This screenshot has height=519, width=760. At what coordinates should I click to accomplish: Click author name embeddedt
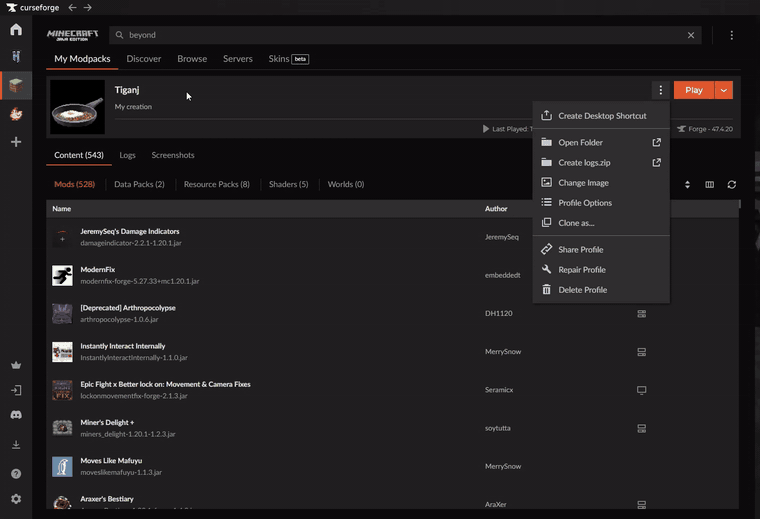pyautogui.click(x=503, y=275)
